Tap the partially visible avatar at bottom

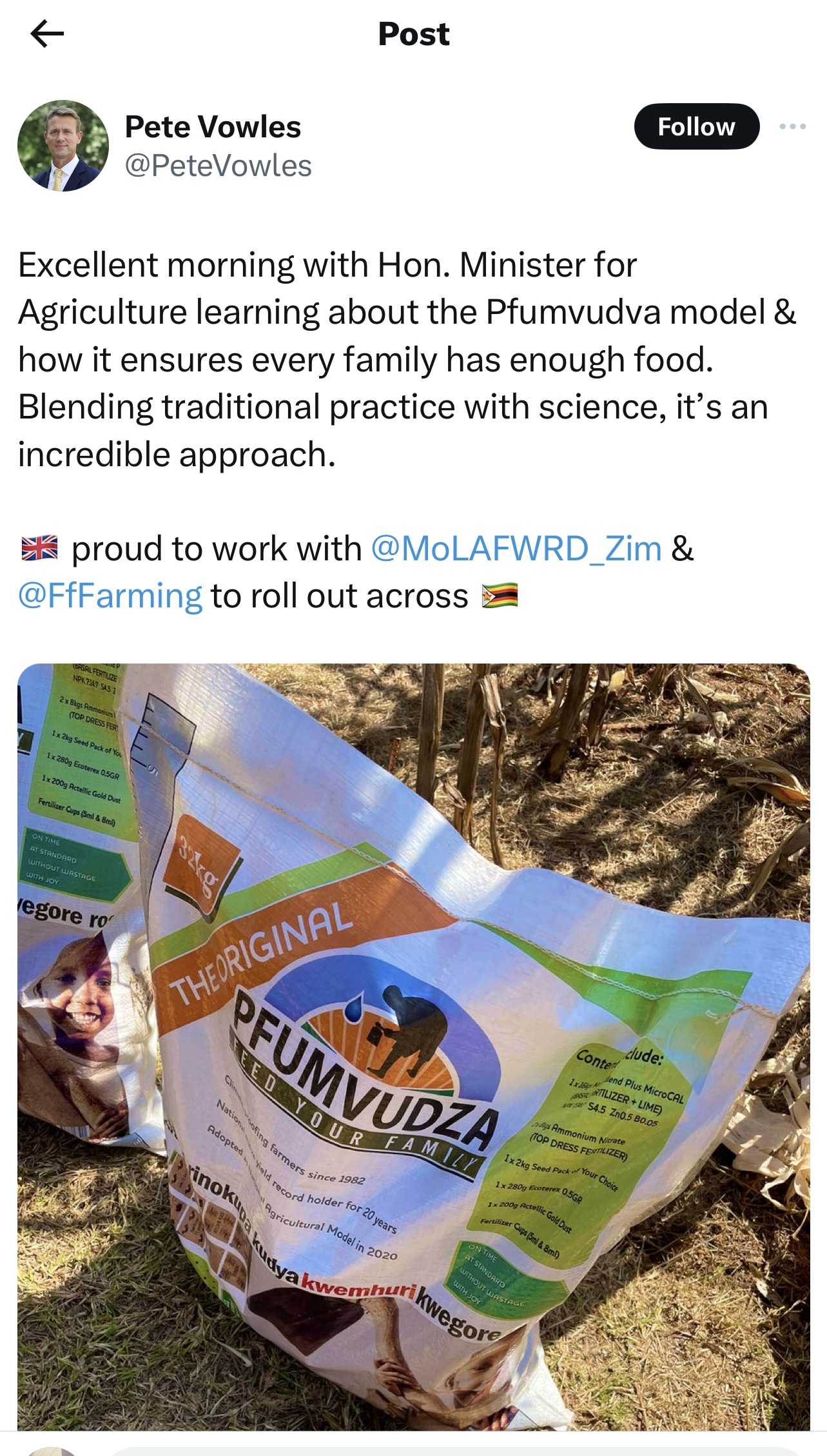pyautogui.click(x=53, y=1451)
